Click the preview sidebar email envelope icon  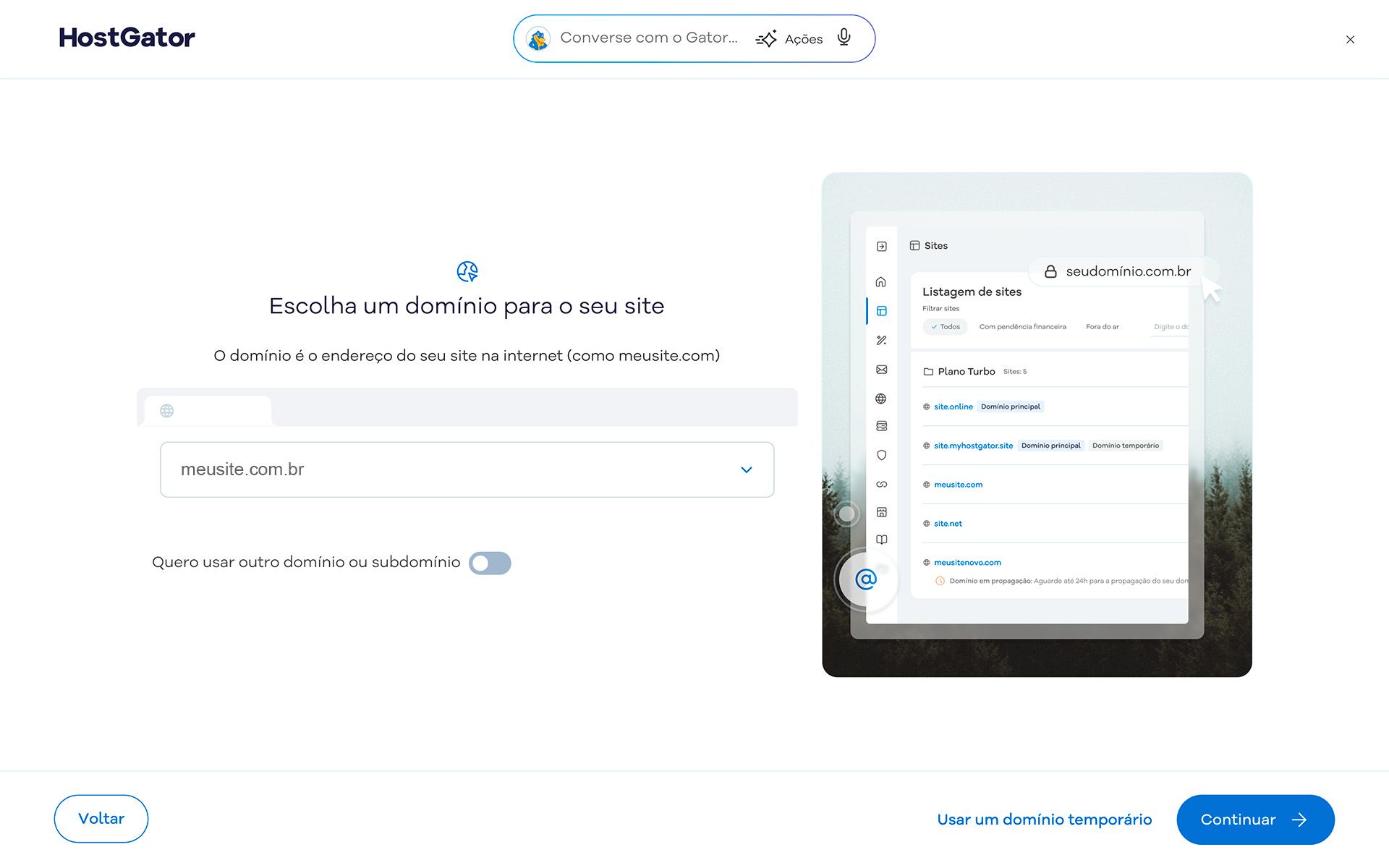[882, 370]
